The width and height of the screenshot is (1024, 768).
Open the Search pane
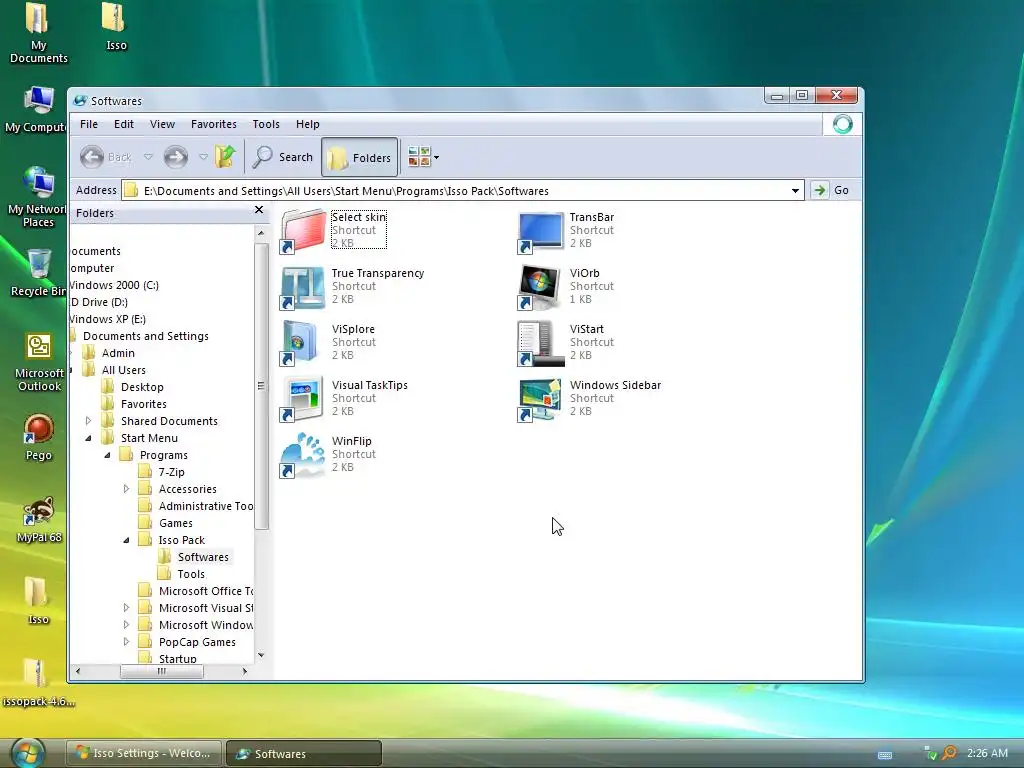pos(283,157)
